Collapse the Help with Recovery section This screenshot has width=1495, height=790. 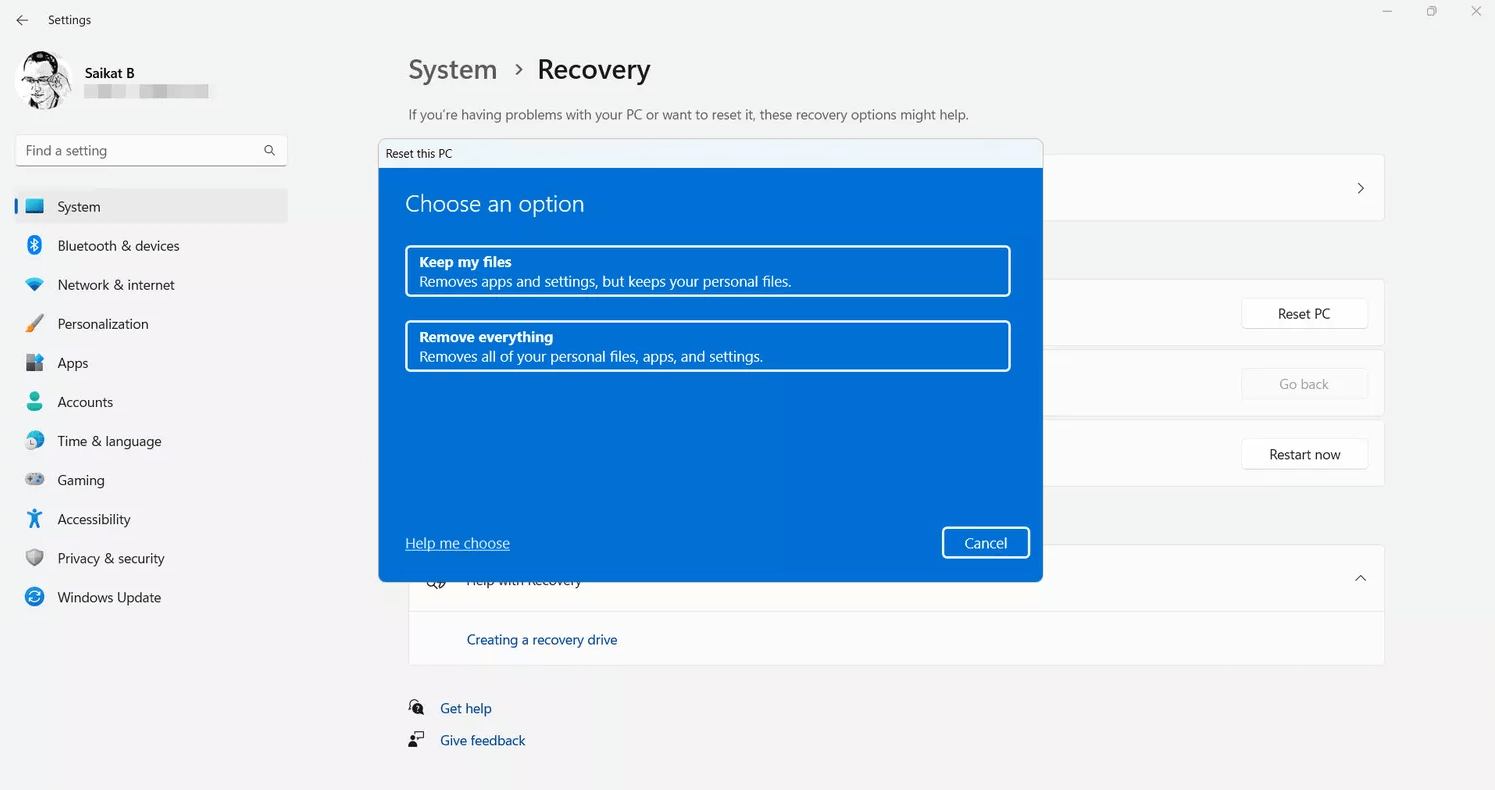point(1360,578)
